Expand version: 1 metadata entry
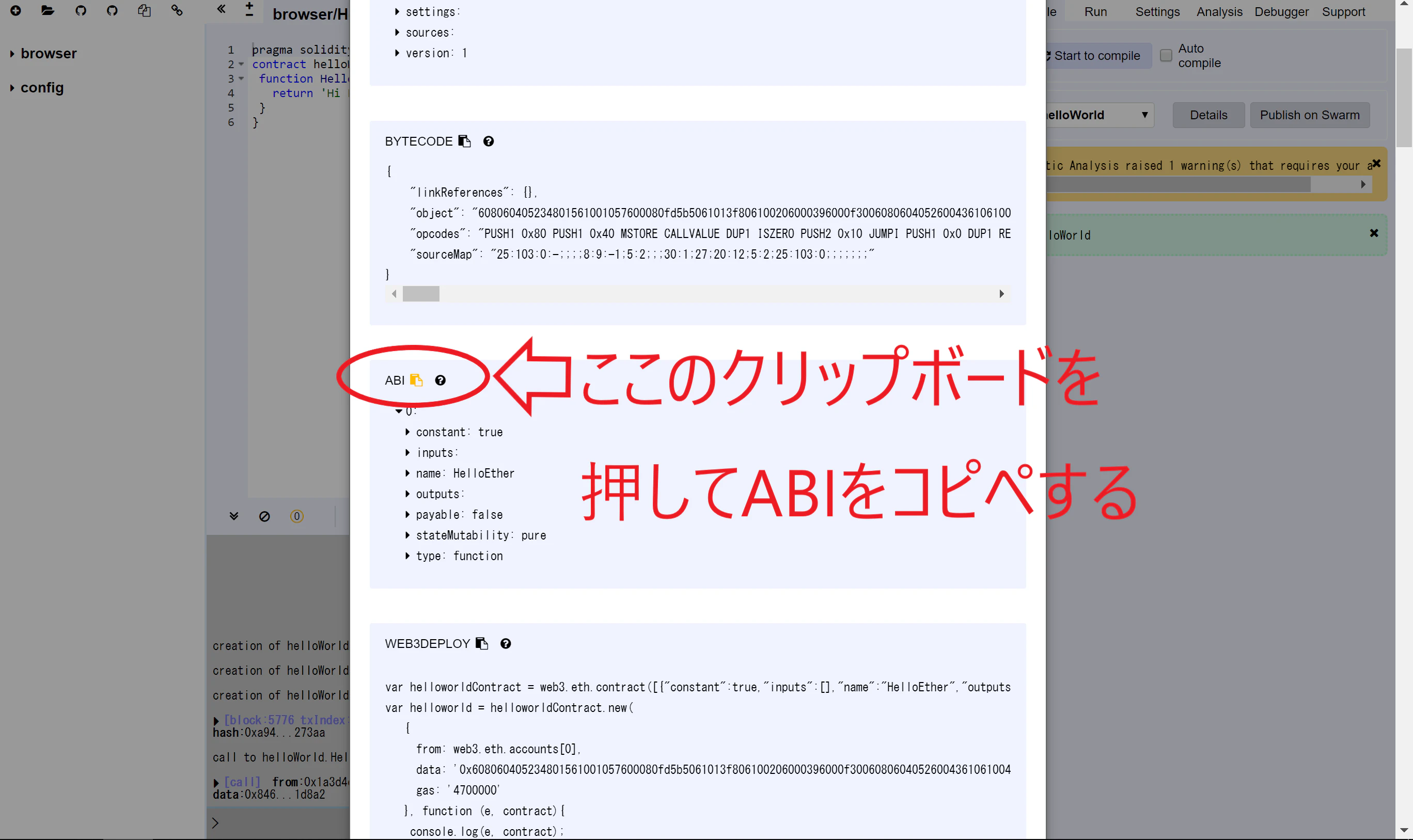 (397, 53)
